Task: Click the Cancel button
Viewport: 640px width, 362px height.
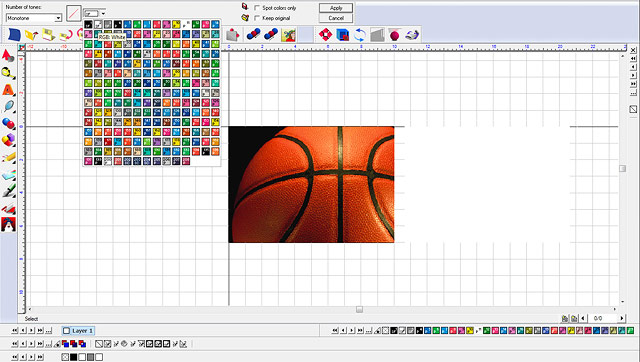Action: tap(336, 18)
